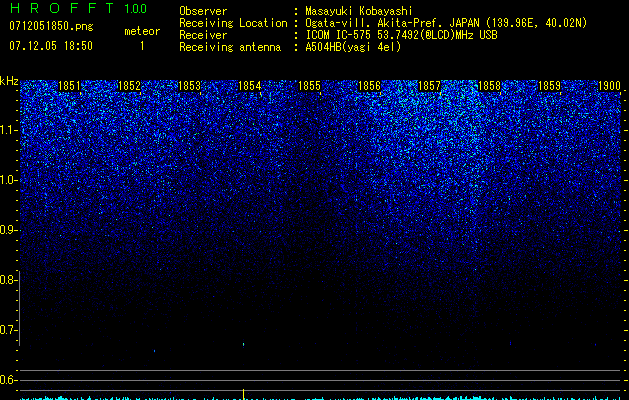Select the filename 0712051850.png
The width and height of the screenshot is (629, 400).
51,26
